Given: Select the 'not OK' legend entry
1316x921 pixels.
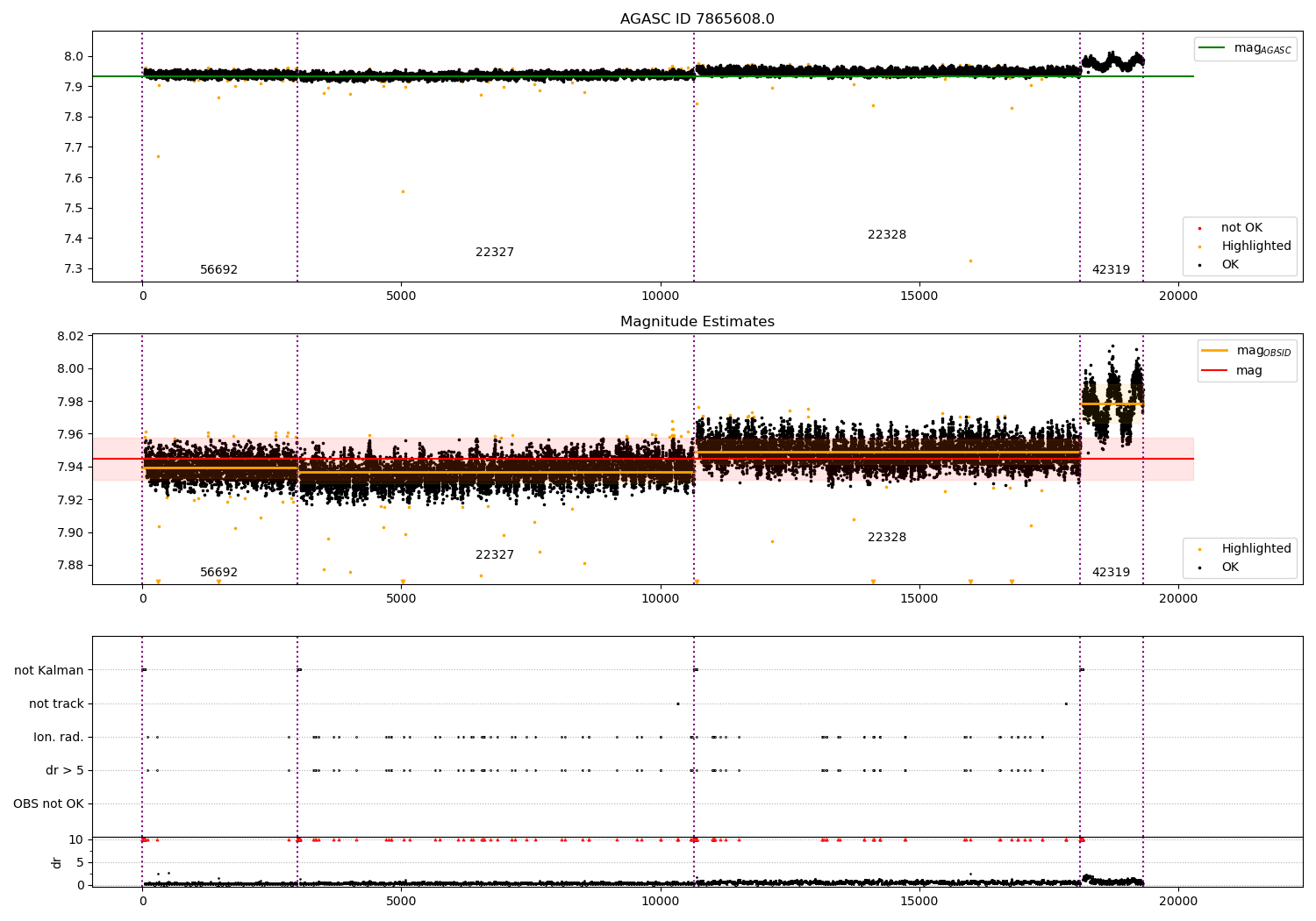Looking at the screenshot, I should pyautogui.click(x=1241, y=228).
